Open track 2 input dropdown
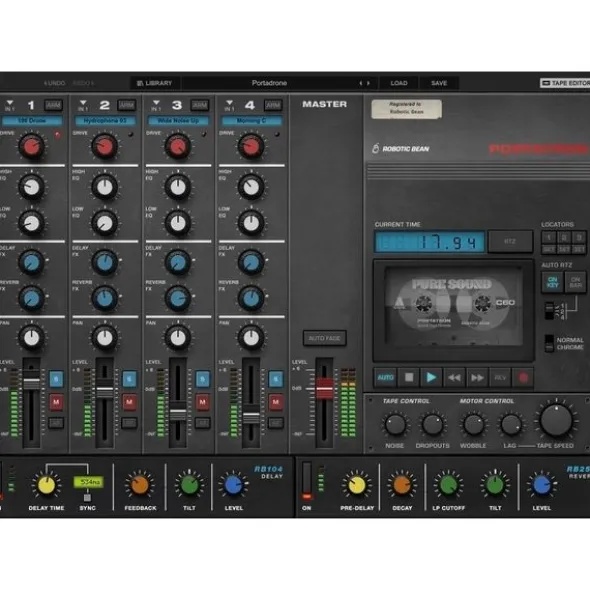This screenshot has height=591, width=590. coord(83,105)
